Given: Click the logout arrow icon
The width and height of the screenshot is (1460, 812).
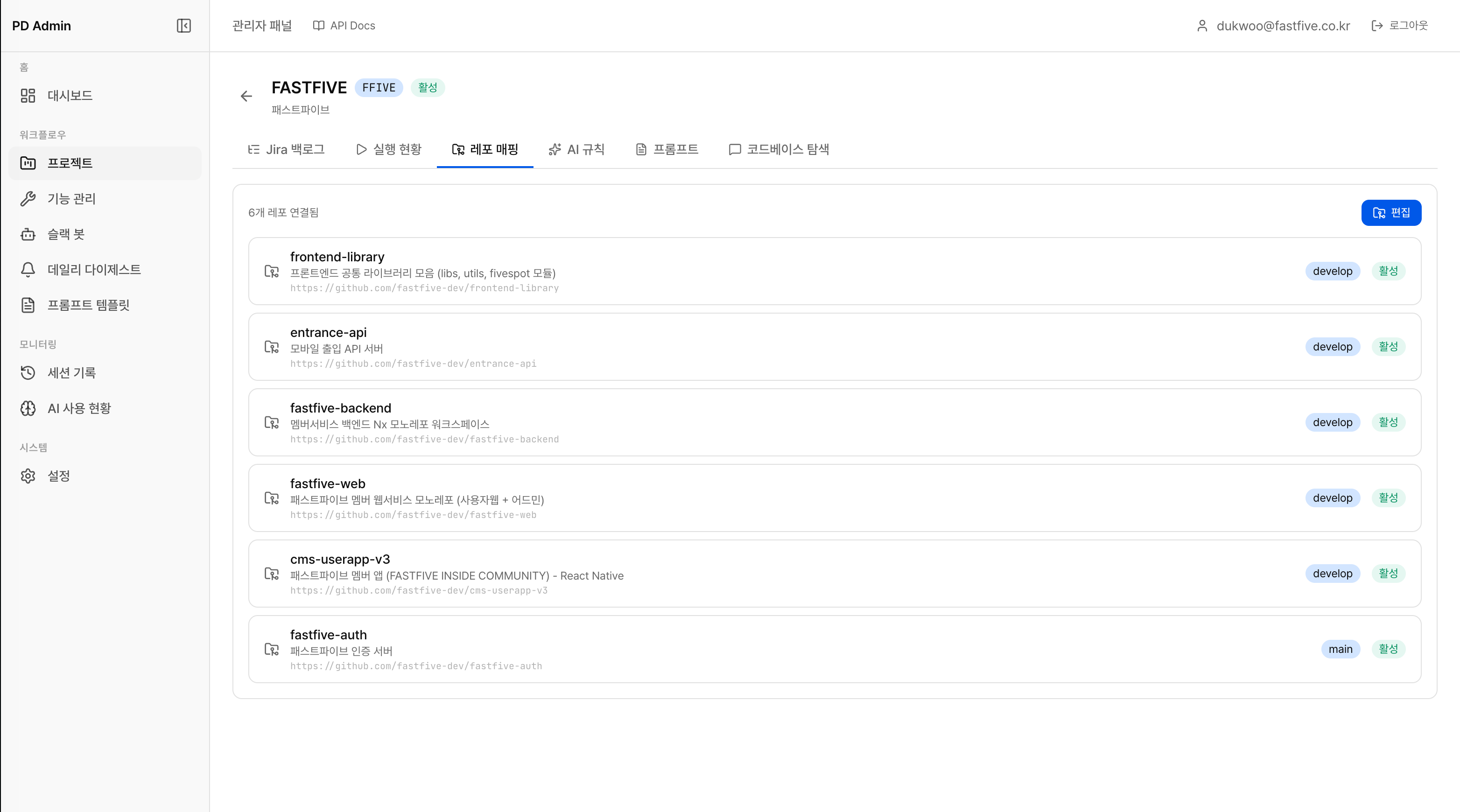Looking at the screenshot, I should coord(1377,26).
